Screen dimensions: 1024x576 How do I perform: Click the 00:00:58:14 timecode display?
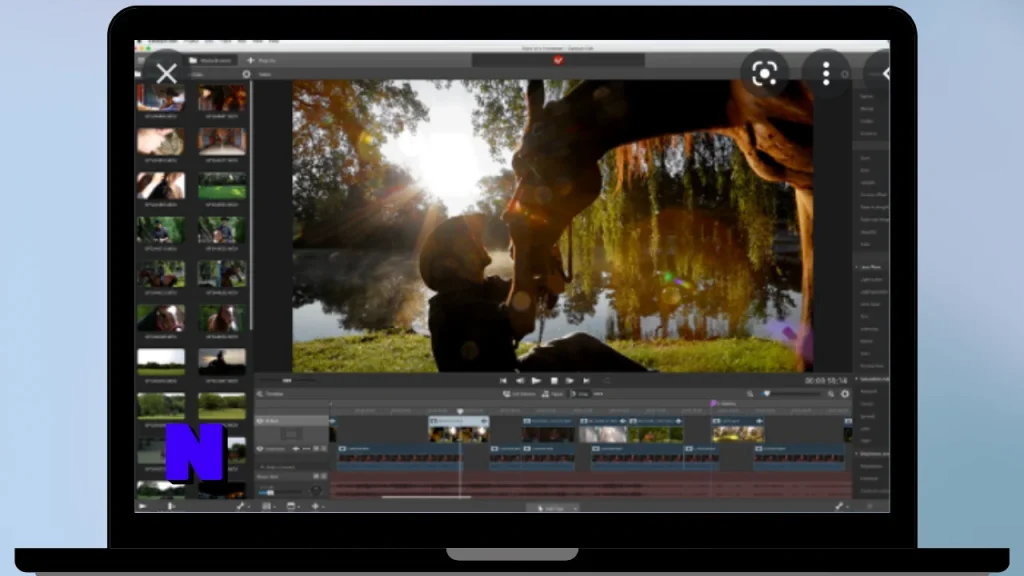(825, 380)
